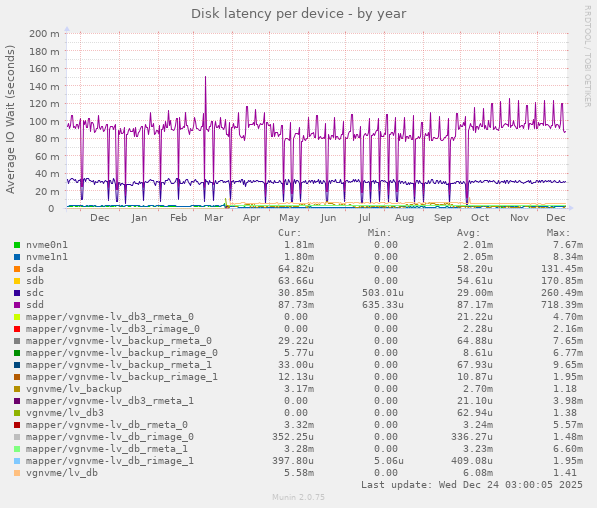Viewport: 597px width, 508px height.
Task: Click the mapper/vgnvme-lv_db_rmeta_1 label
Action: pyautogui.click(x=107, y=449)
